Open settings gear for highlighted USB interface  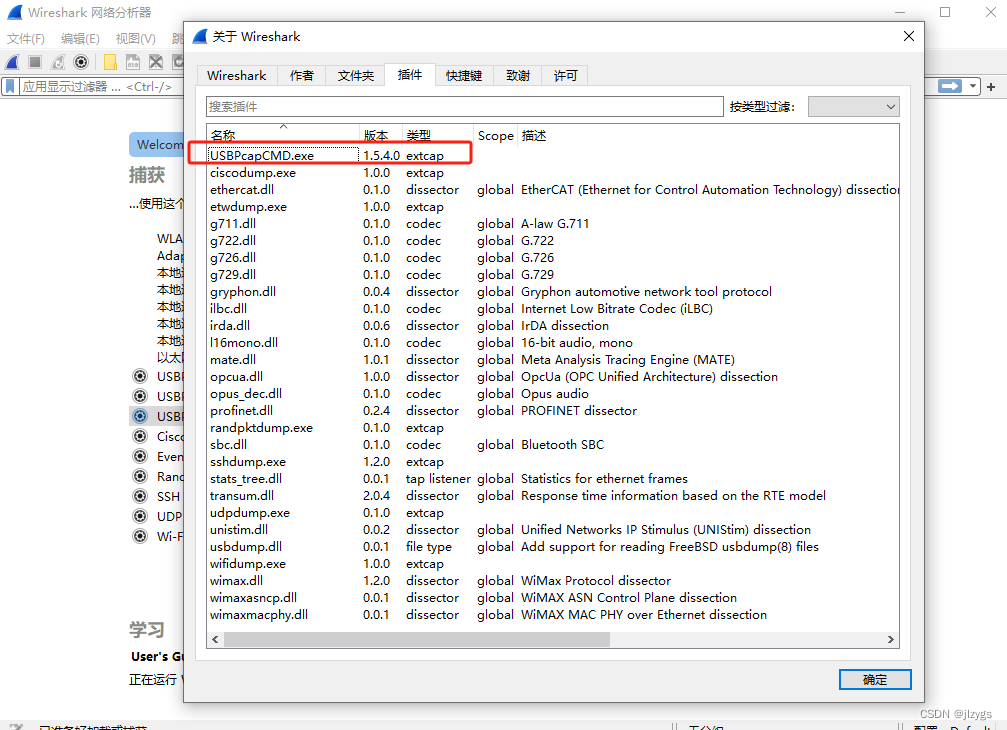[139, 416]
